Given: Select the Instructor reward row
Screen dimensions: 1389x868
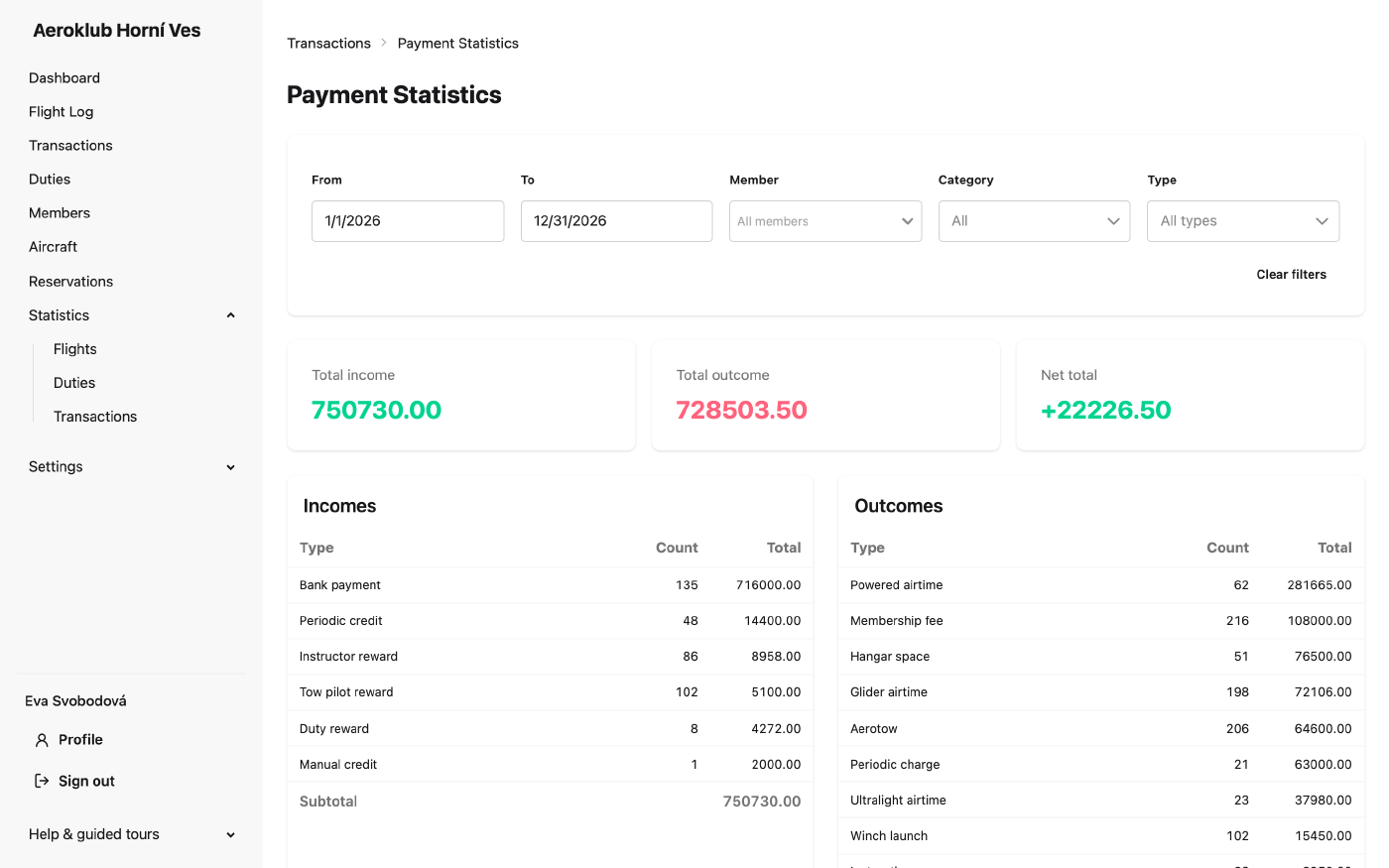Looking at the screenshot, I should (550, 657).
